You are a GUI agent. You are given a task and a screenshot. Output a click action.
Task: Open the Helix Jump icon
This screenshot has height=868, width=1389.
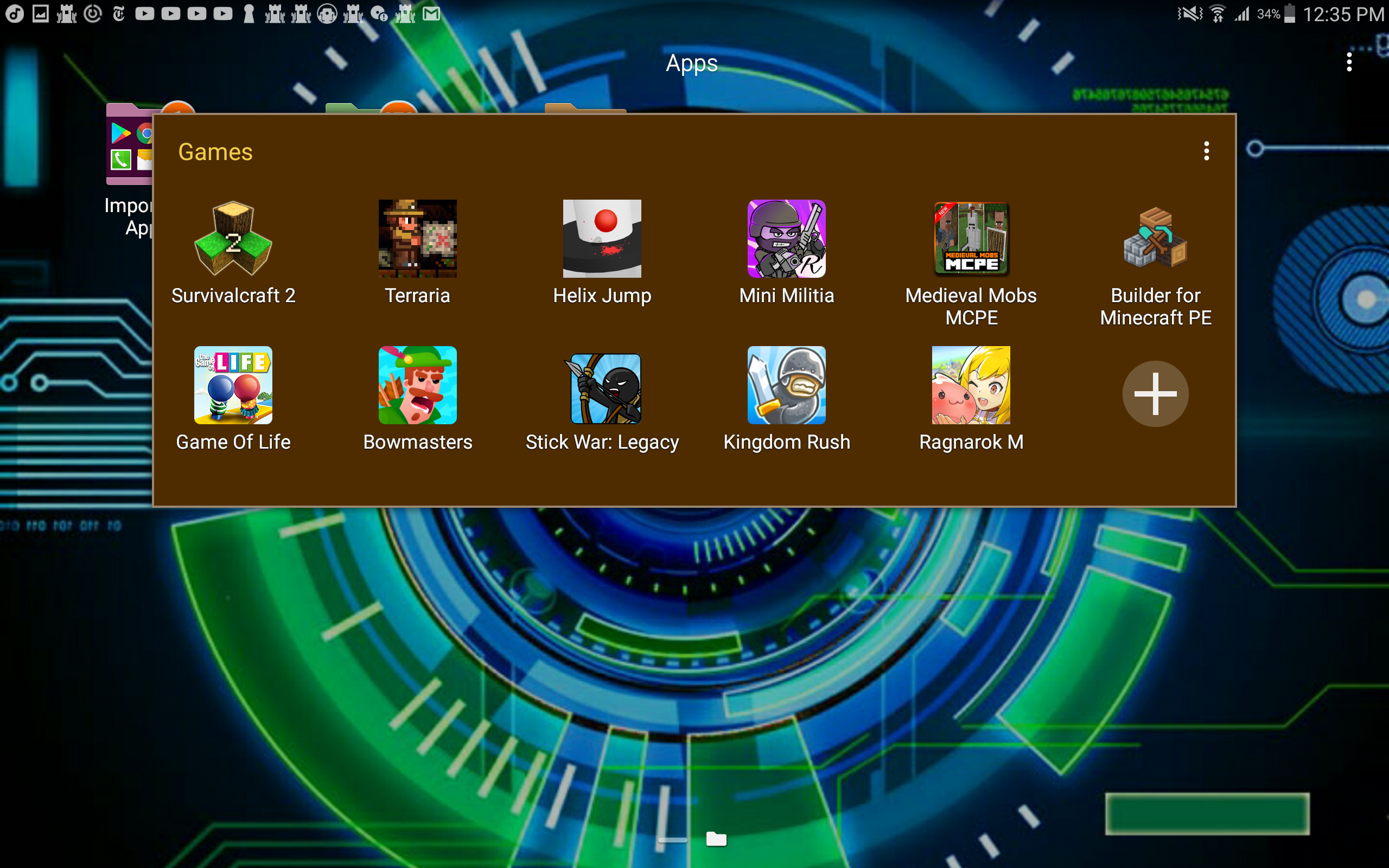[x=602, y=238]
